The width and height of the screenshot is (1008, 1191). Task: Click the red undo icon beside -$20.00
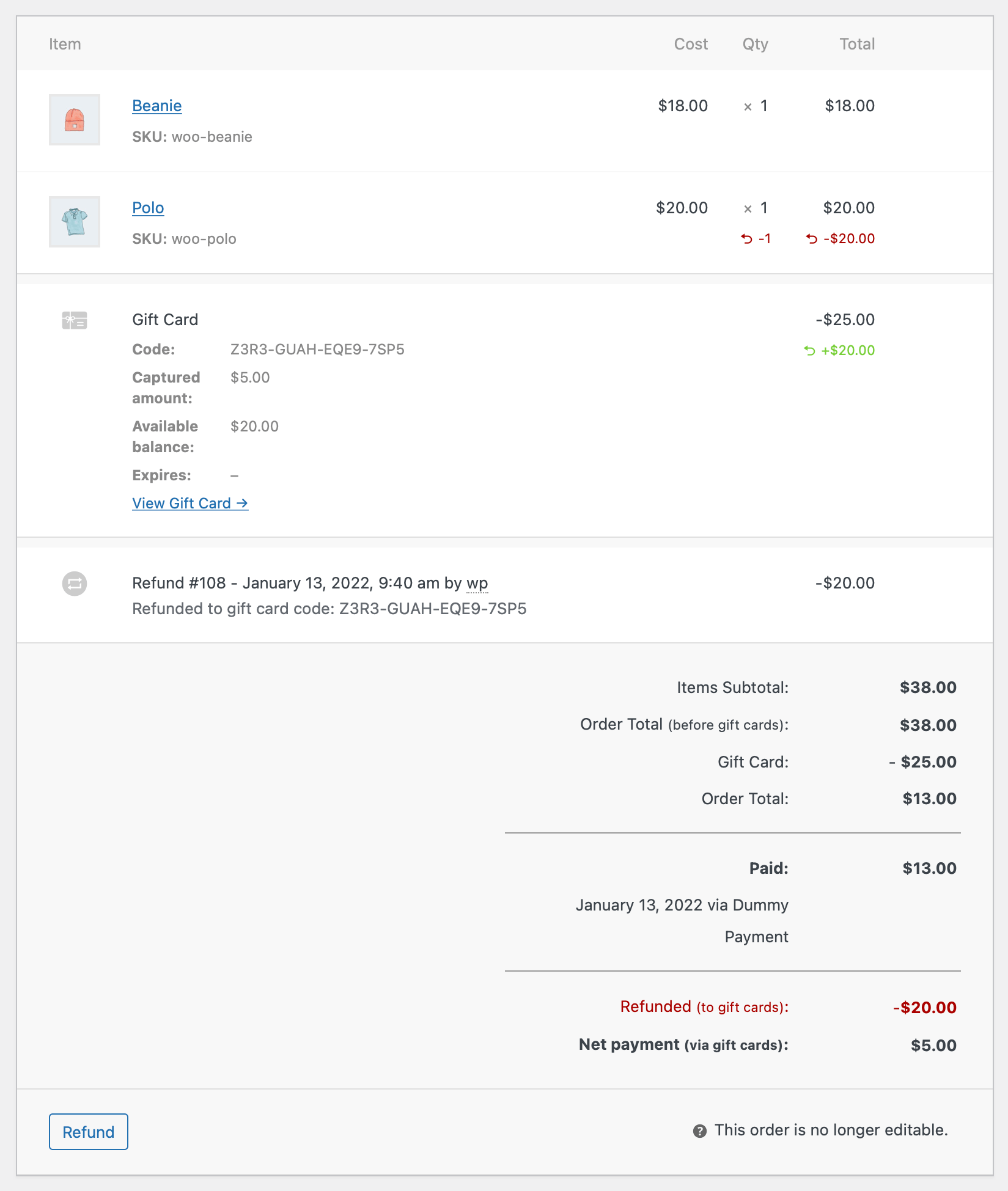point(811,239)
